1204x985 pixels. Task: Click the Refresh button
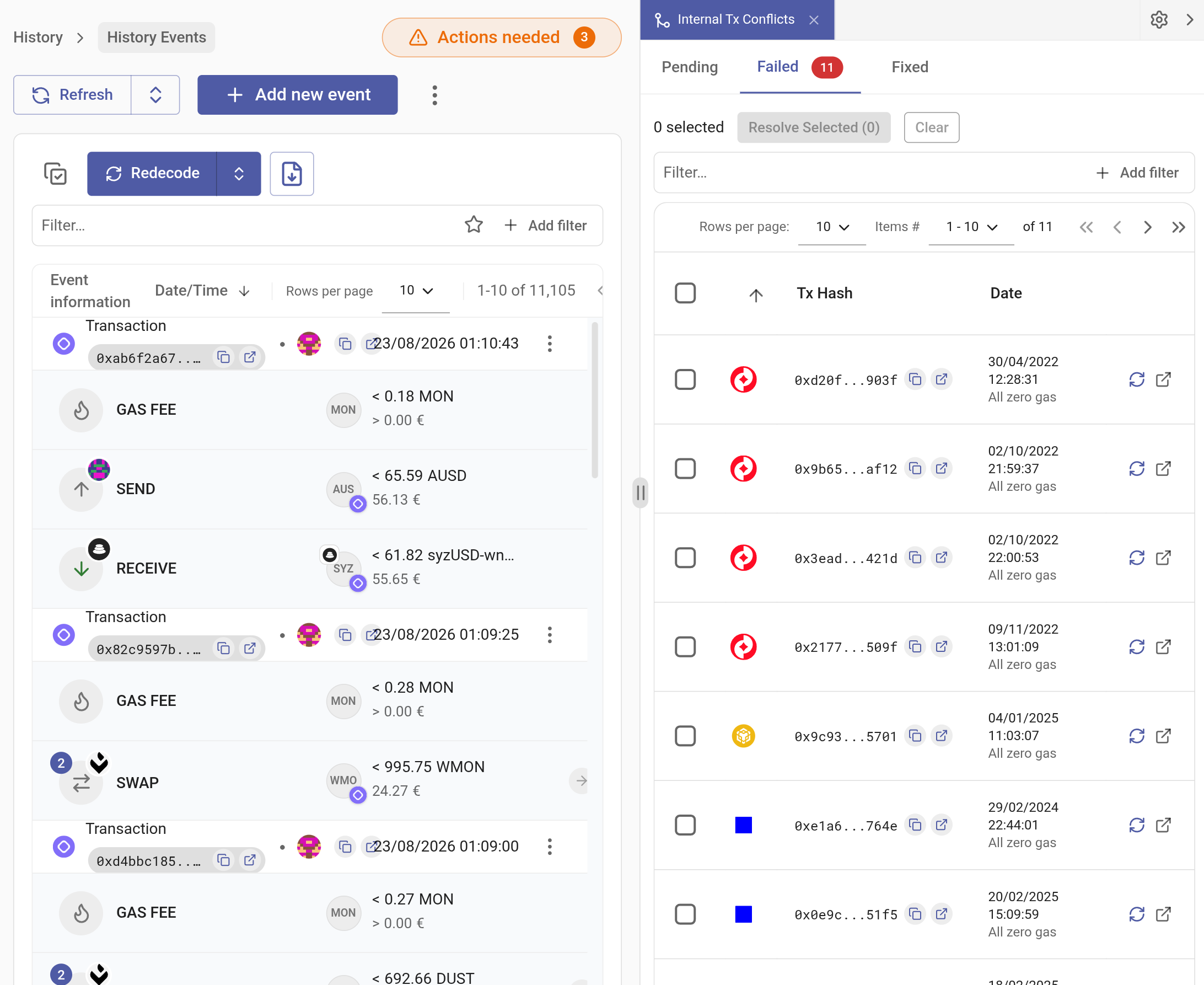point(73,95)
